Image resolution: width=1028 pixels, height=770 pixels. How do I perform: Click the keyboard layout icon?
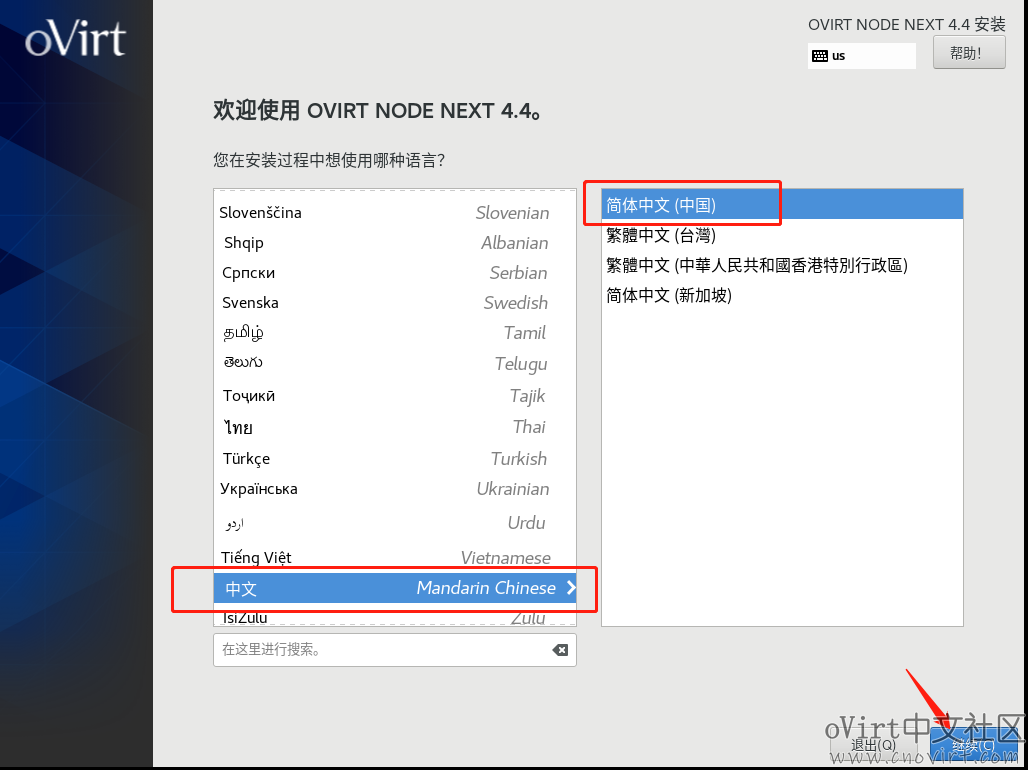coord(820,56)
